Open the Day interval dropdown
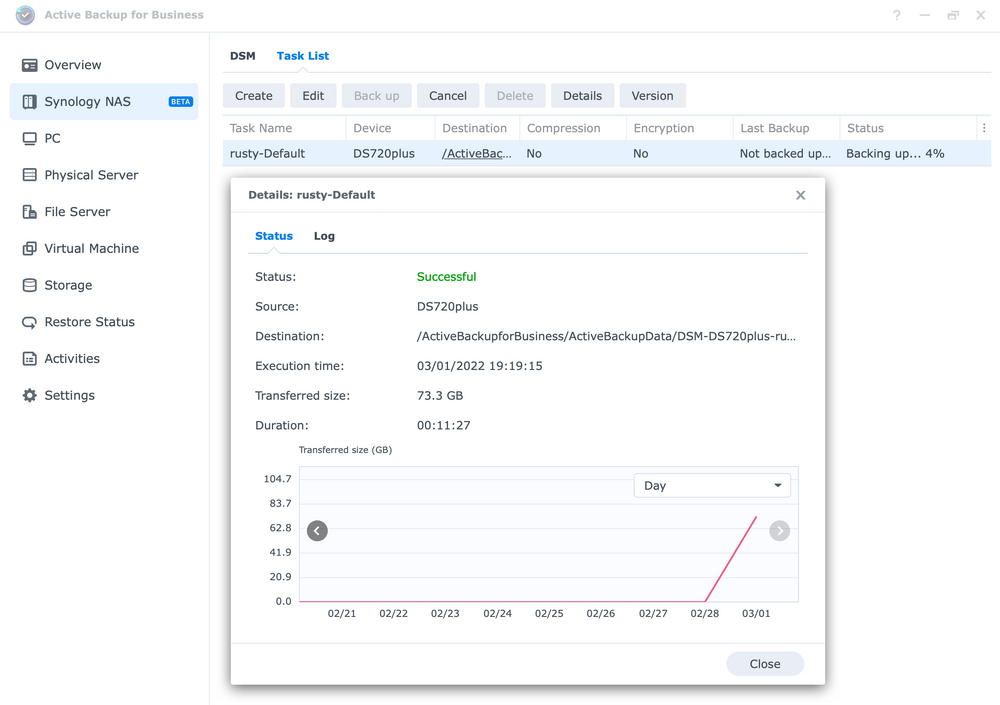 point(712,486)
